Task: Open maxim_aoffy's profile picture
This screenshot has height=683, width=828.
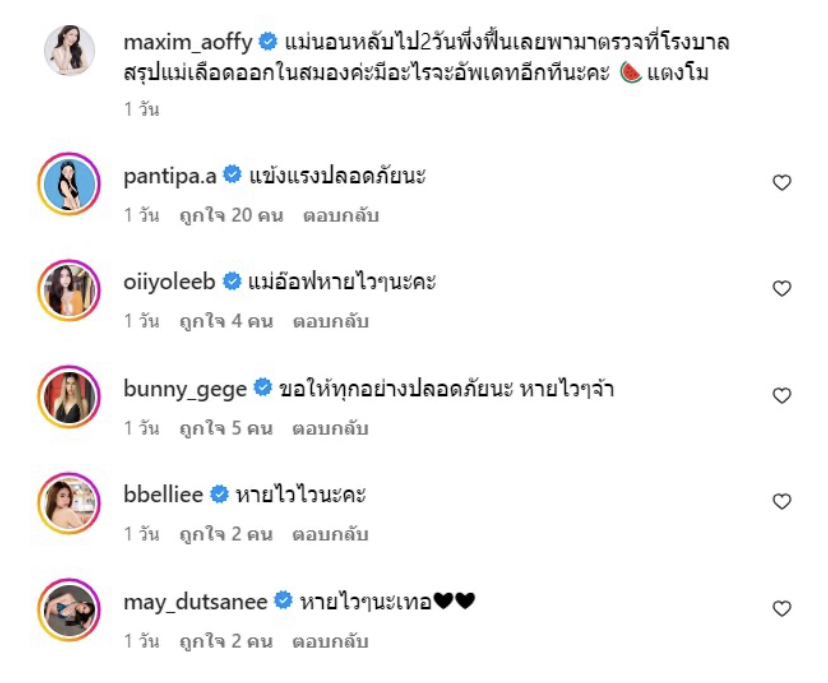Action: [69, 50]
